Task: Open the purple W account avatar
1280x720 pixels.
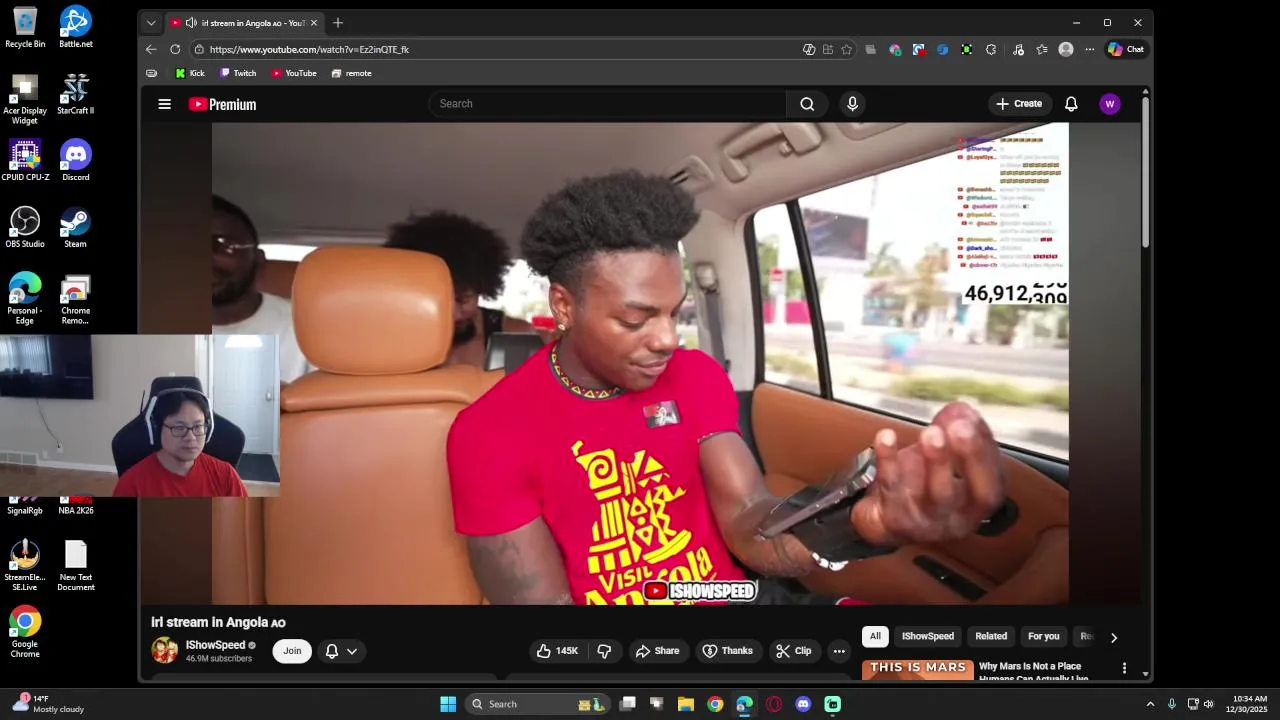Action: [x=1109, y=104]
